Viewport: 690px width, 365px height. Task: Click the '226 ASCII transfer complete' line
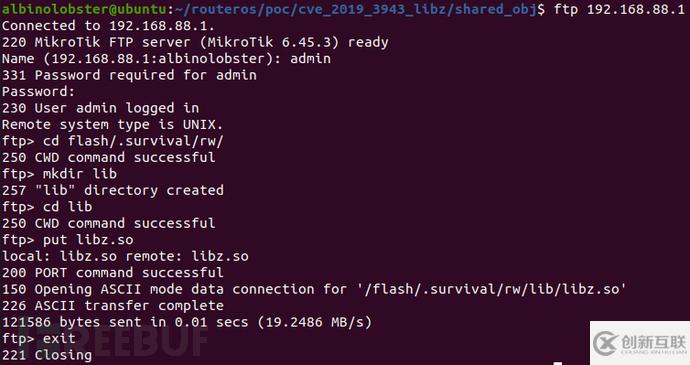pyautogui.click(x=113, y=306)
